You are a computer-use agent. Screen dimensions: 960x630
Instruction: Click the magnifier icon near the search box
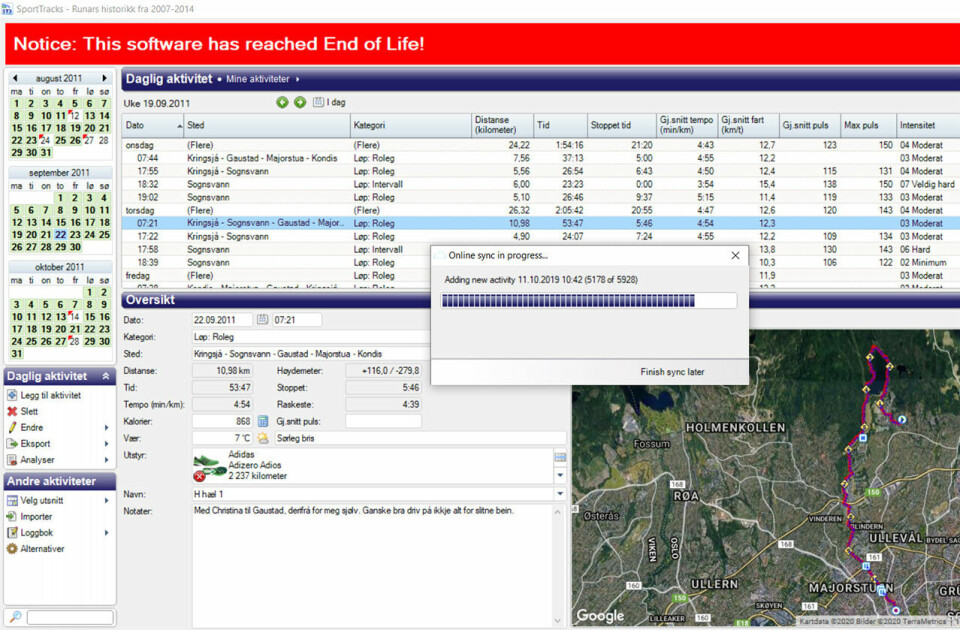click(14, 616)
